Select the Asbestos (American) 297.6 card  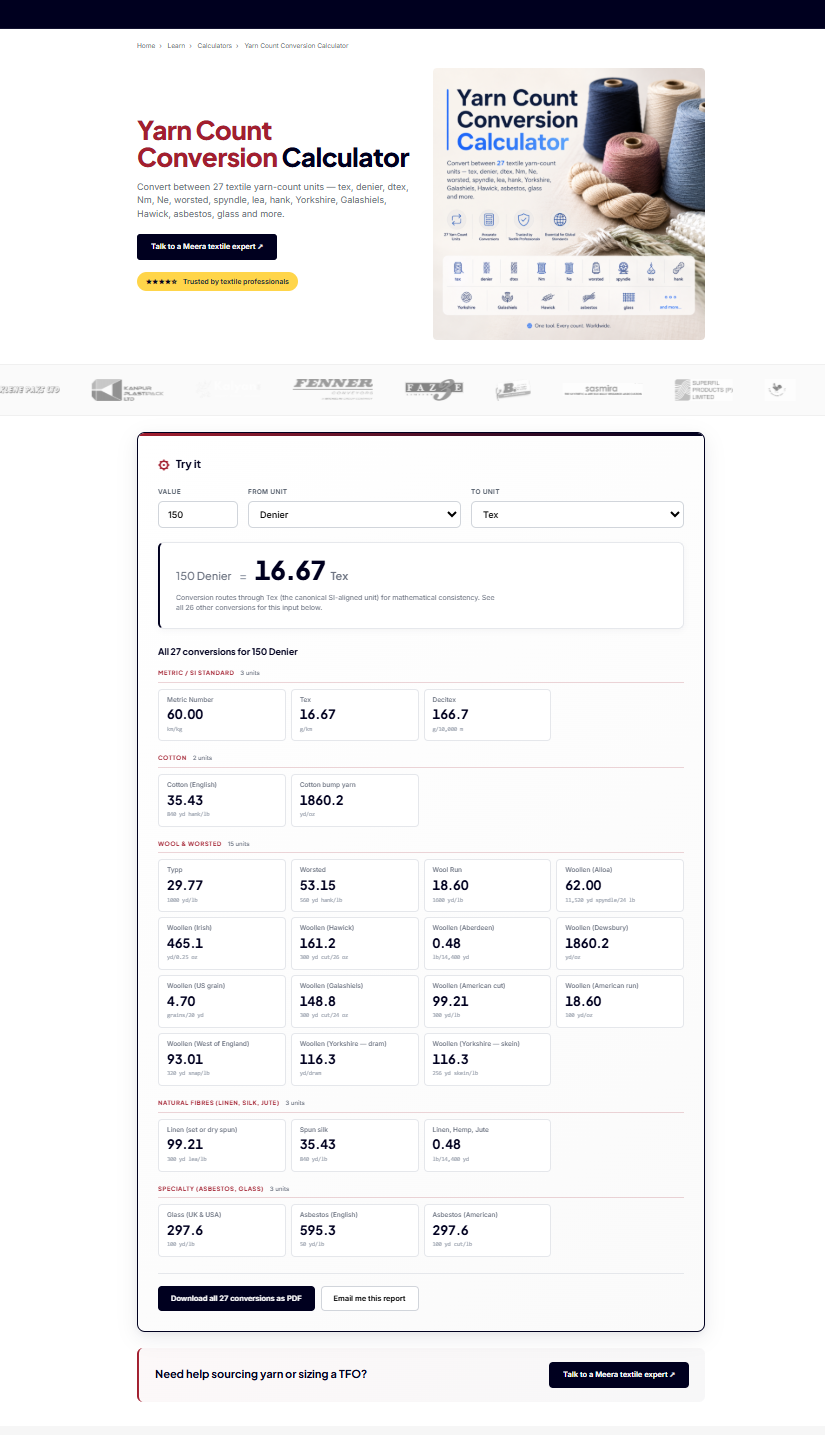coord(487,1230)
